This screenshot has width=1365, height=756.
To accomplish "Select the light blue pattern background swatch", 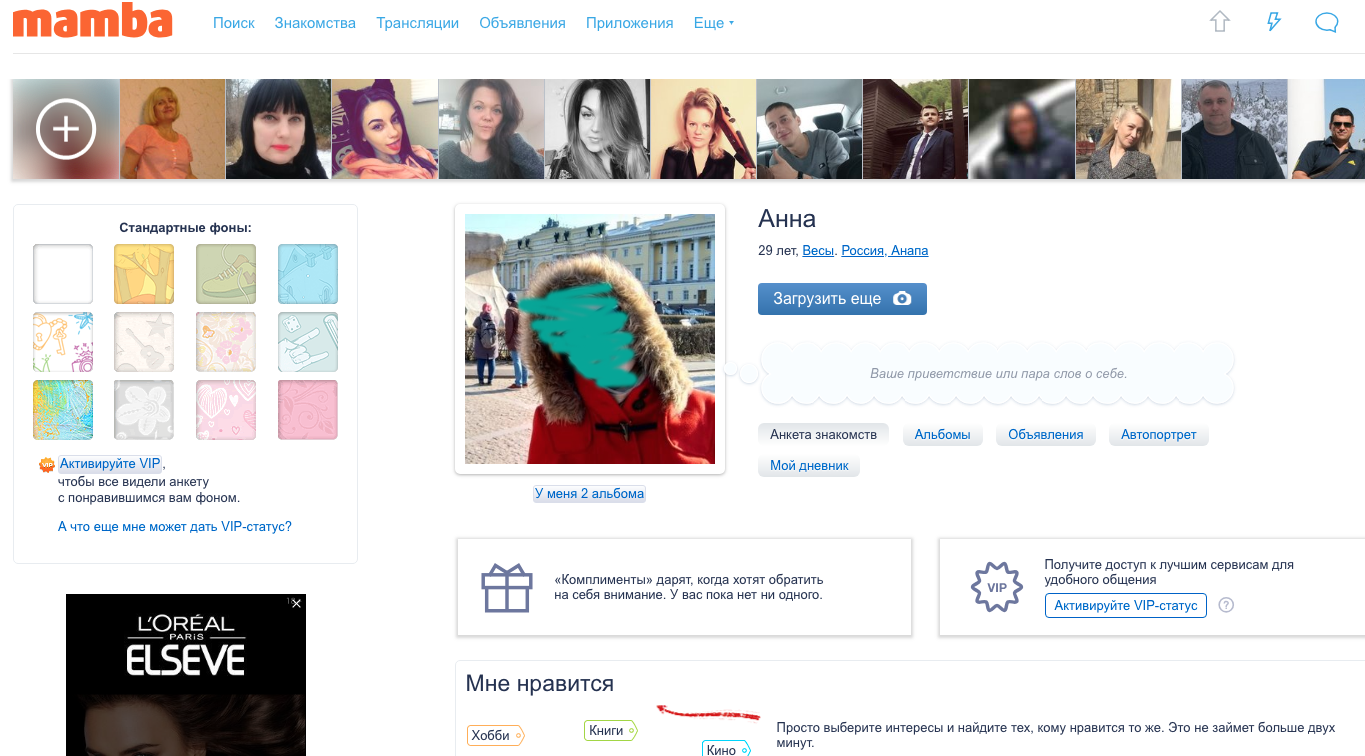I will pos(308,274).
